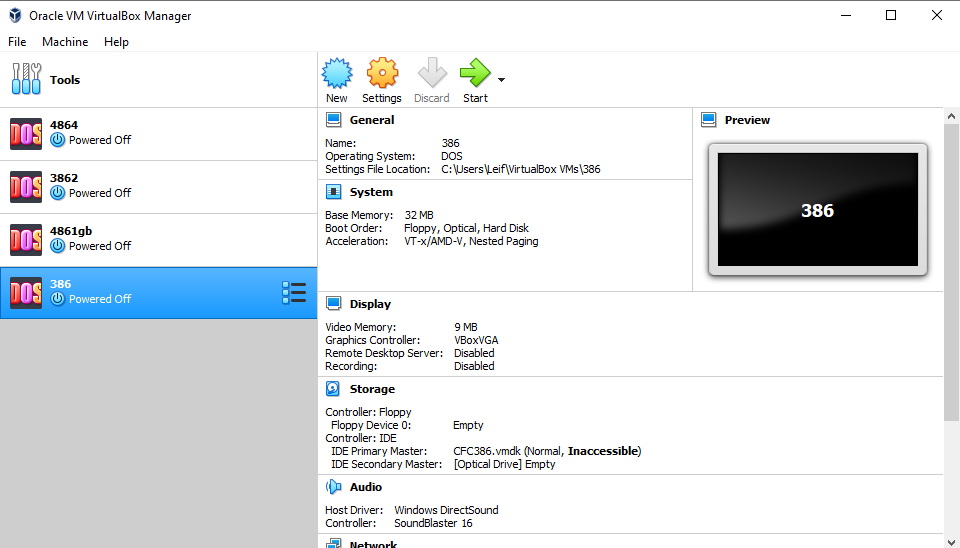Open the Network settings heading link

click(x=373, y=544)
